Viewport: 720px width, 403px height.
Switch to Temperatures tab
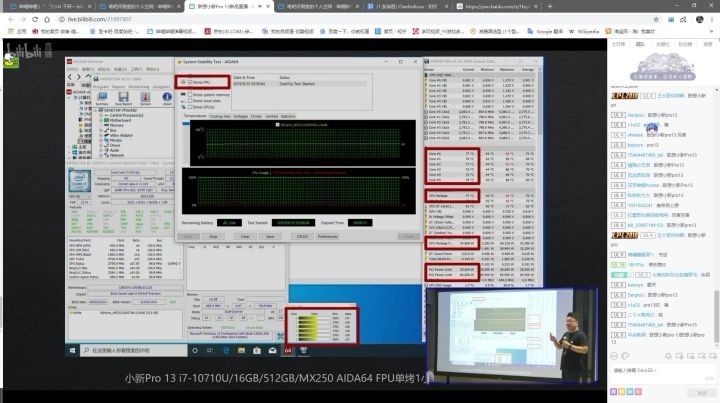click(x=195, y=116)
